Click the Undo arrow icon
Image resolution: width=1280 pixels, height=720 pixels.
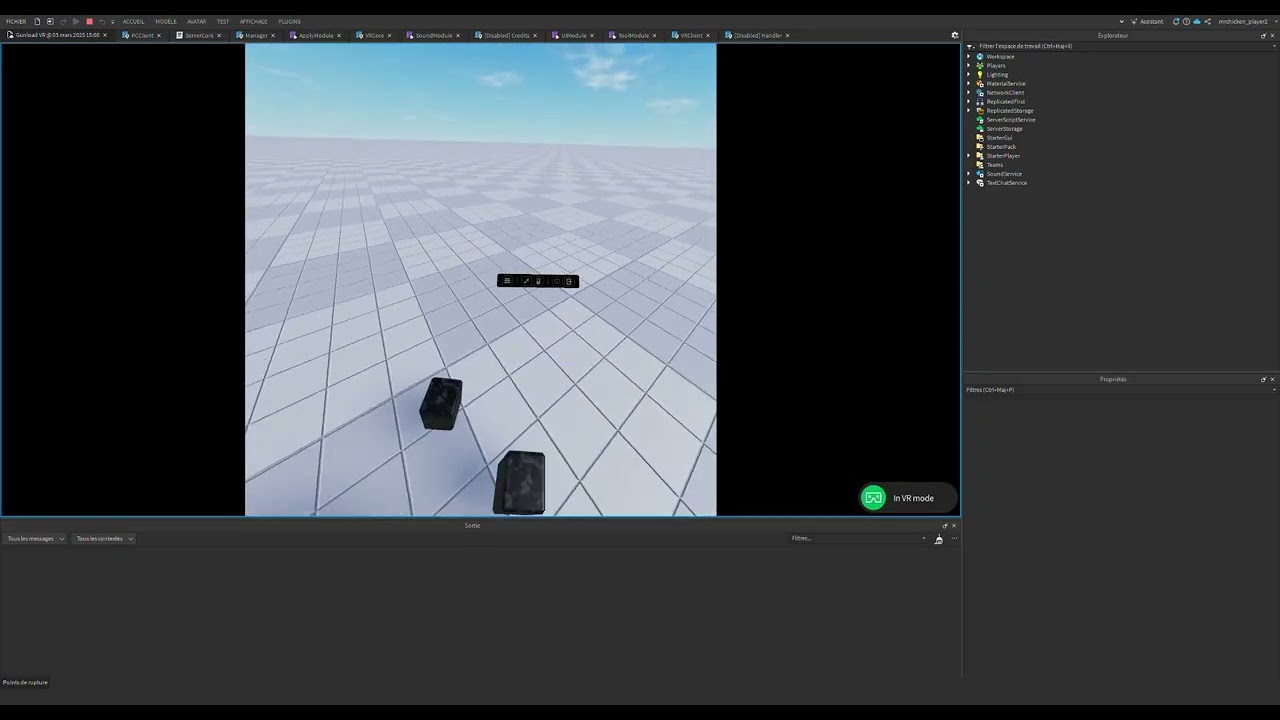pos(103,21)
